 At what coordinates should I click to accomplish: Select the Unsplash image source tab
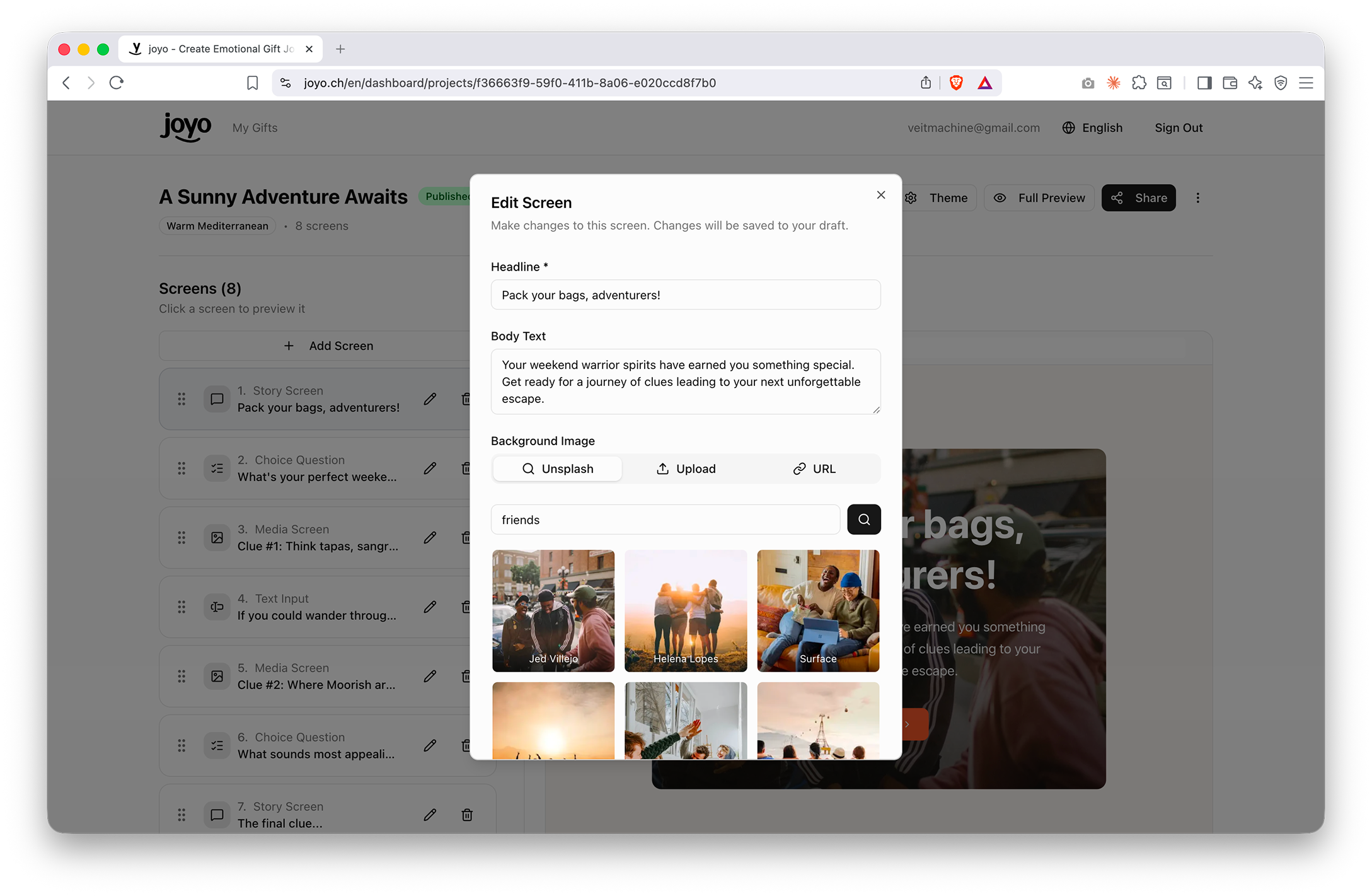click(x=557, y=468)
